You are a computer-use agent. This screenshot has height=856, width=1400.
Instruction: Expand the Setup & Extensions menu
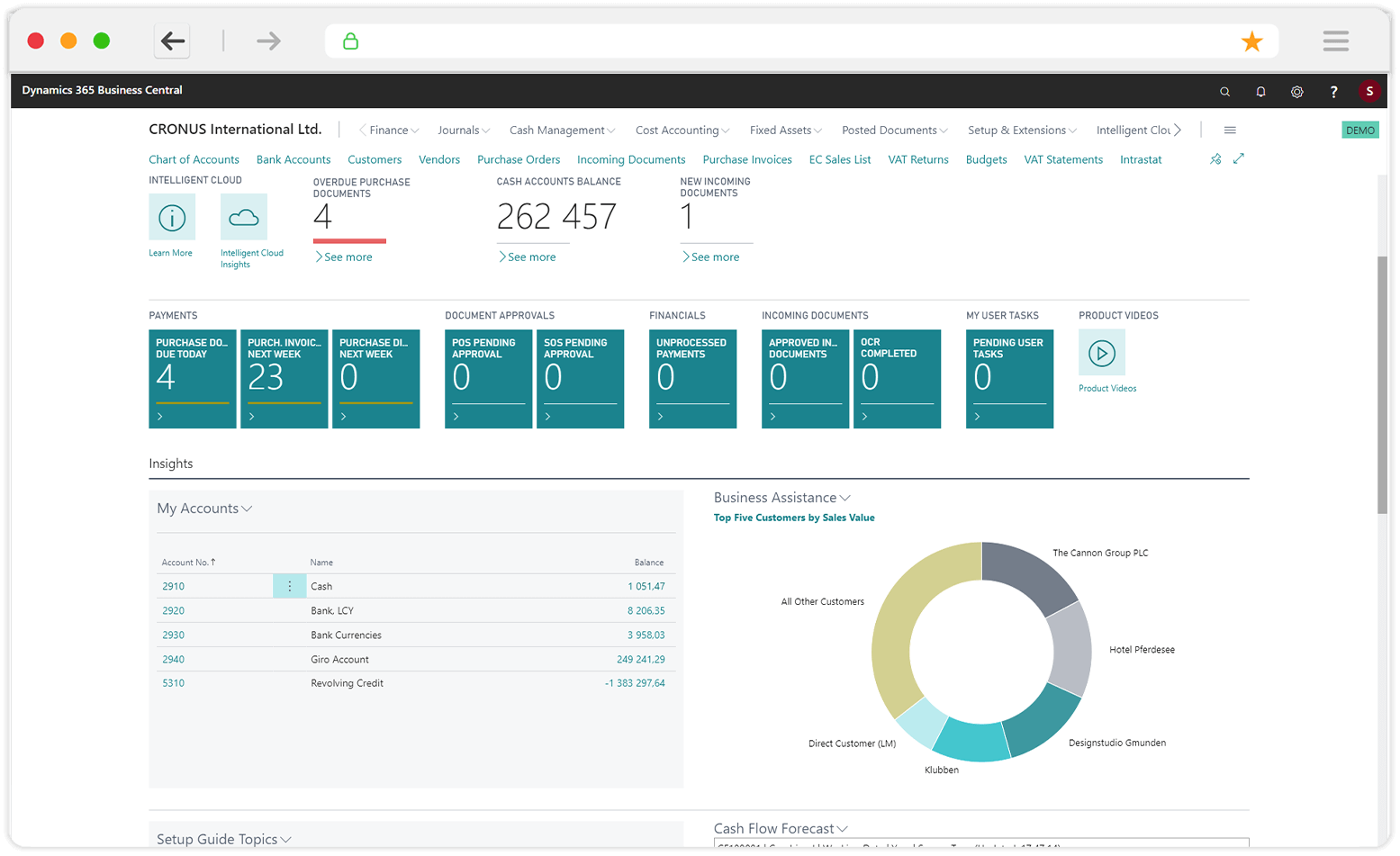1022,131
